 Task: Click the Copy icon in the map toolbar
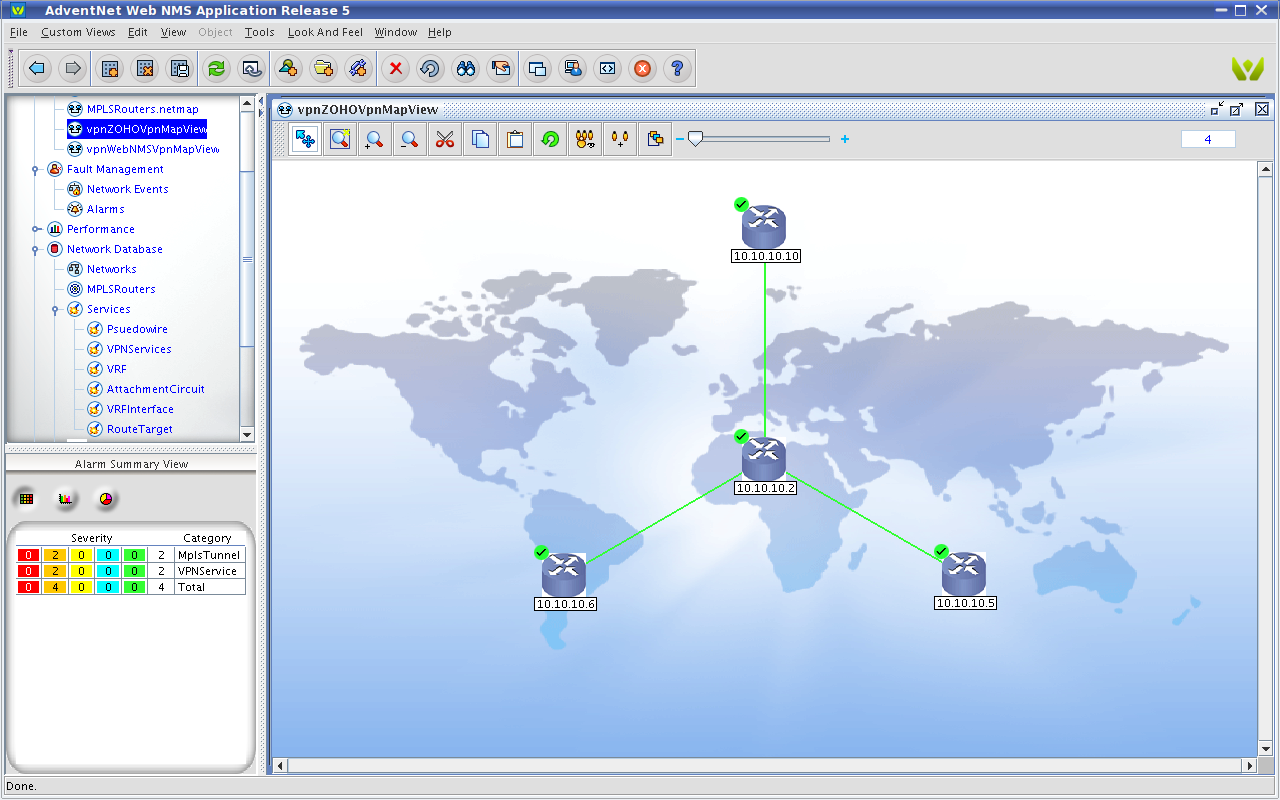click(x=480, y=140)
